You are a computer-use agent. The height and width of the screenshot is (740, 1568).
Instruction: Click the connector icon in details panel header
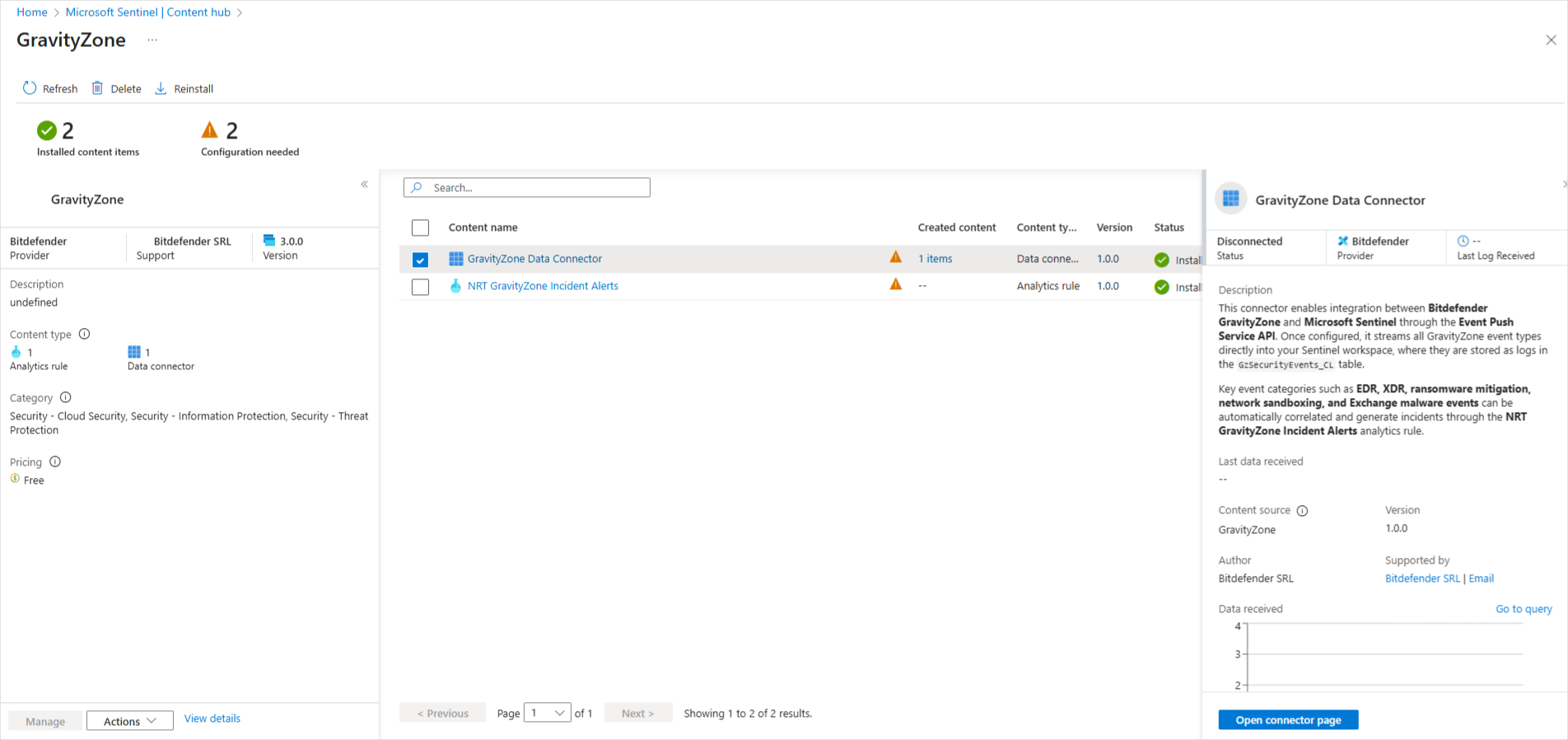1231,199
